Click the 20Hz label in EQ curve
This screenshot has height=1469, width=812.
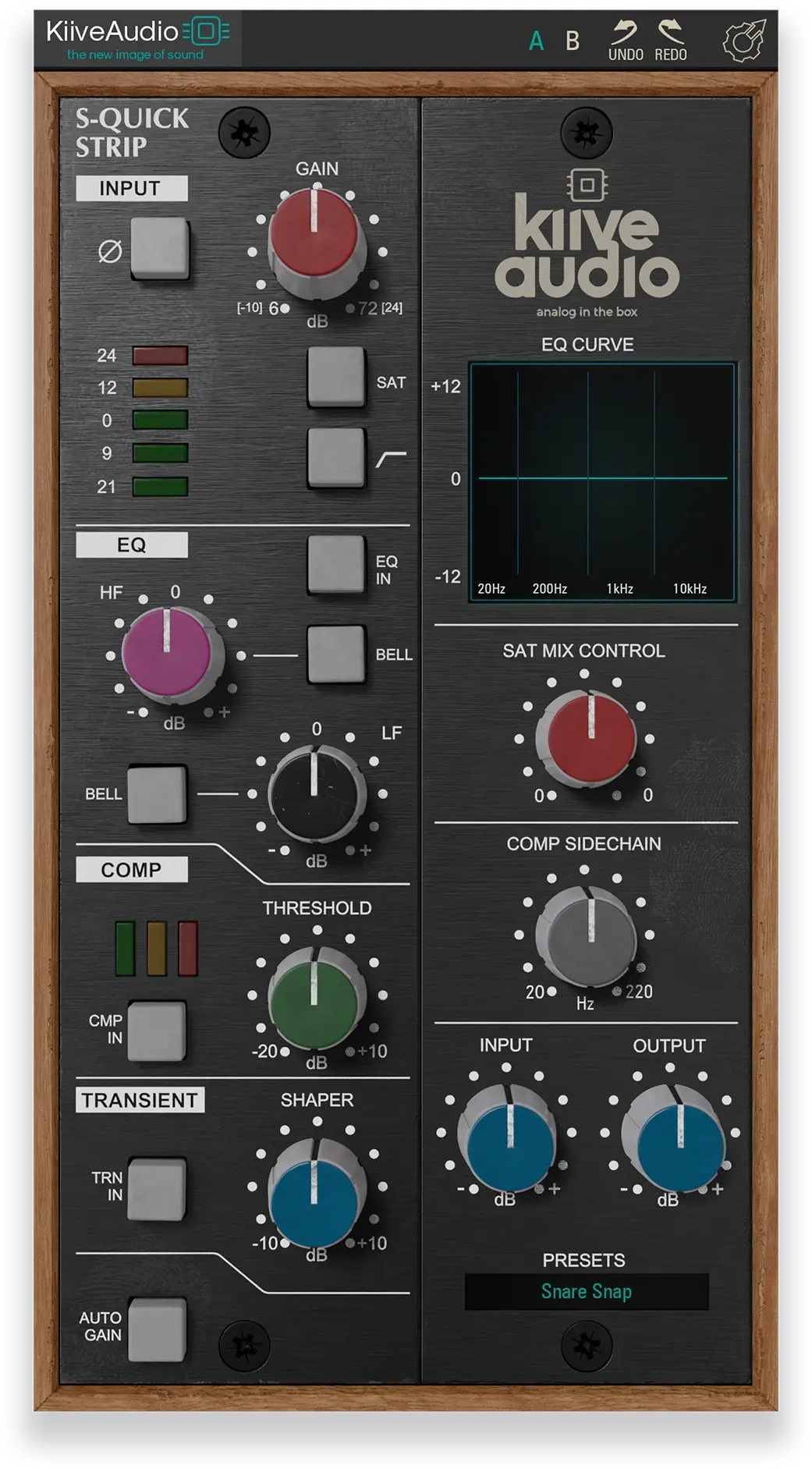coord(491,588)
